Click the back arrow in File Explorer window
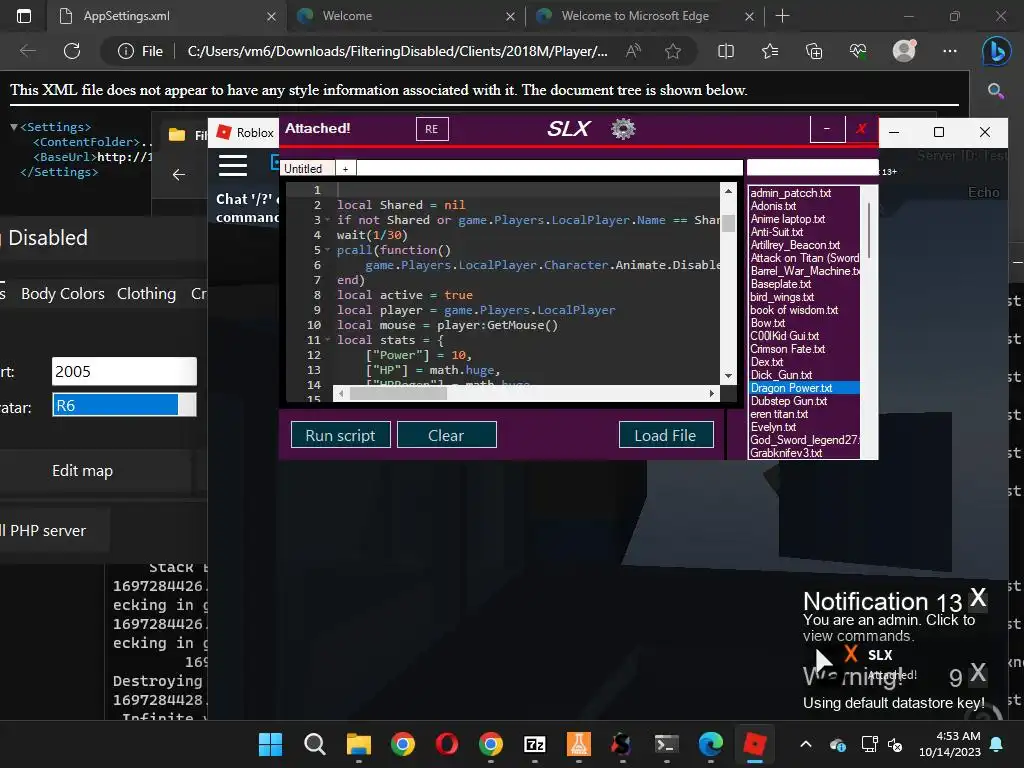1024x768 pixels. (179, 174)
